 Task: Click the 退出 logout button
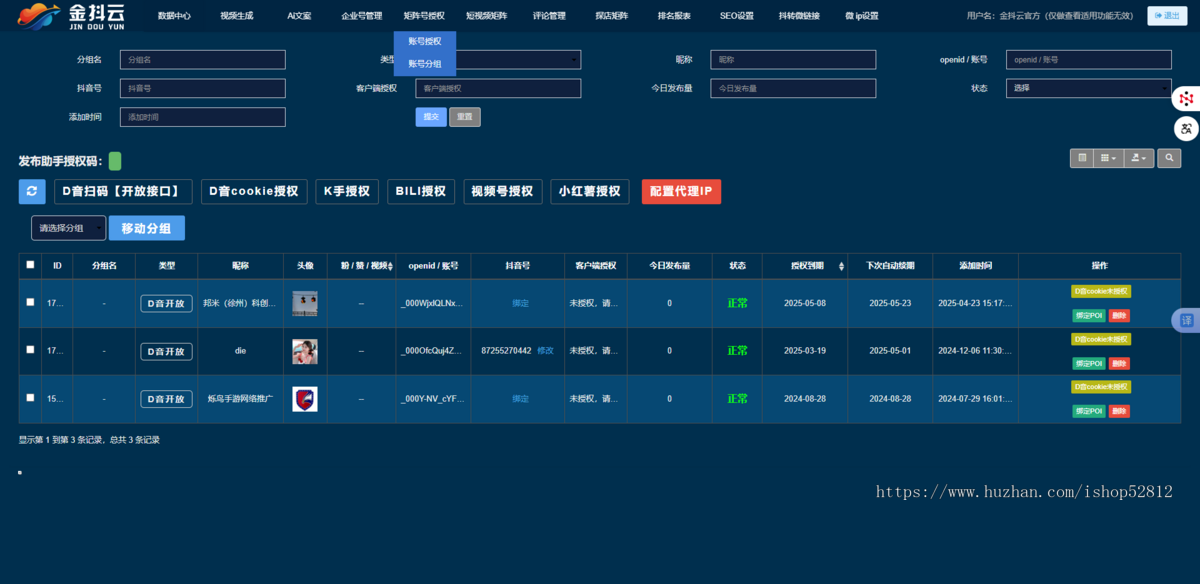pyautogui.click(x=1167, y=16)
